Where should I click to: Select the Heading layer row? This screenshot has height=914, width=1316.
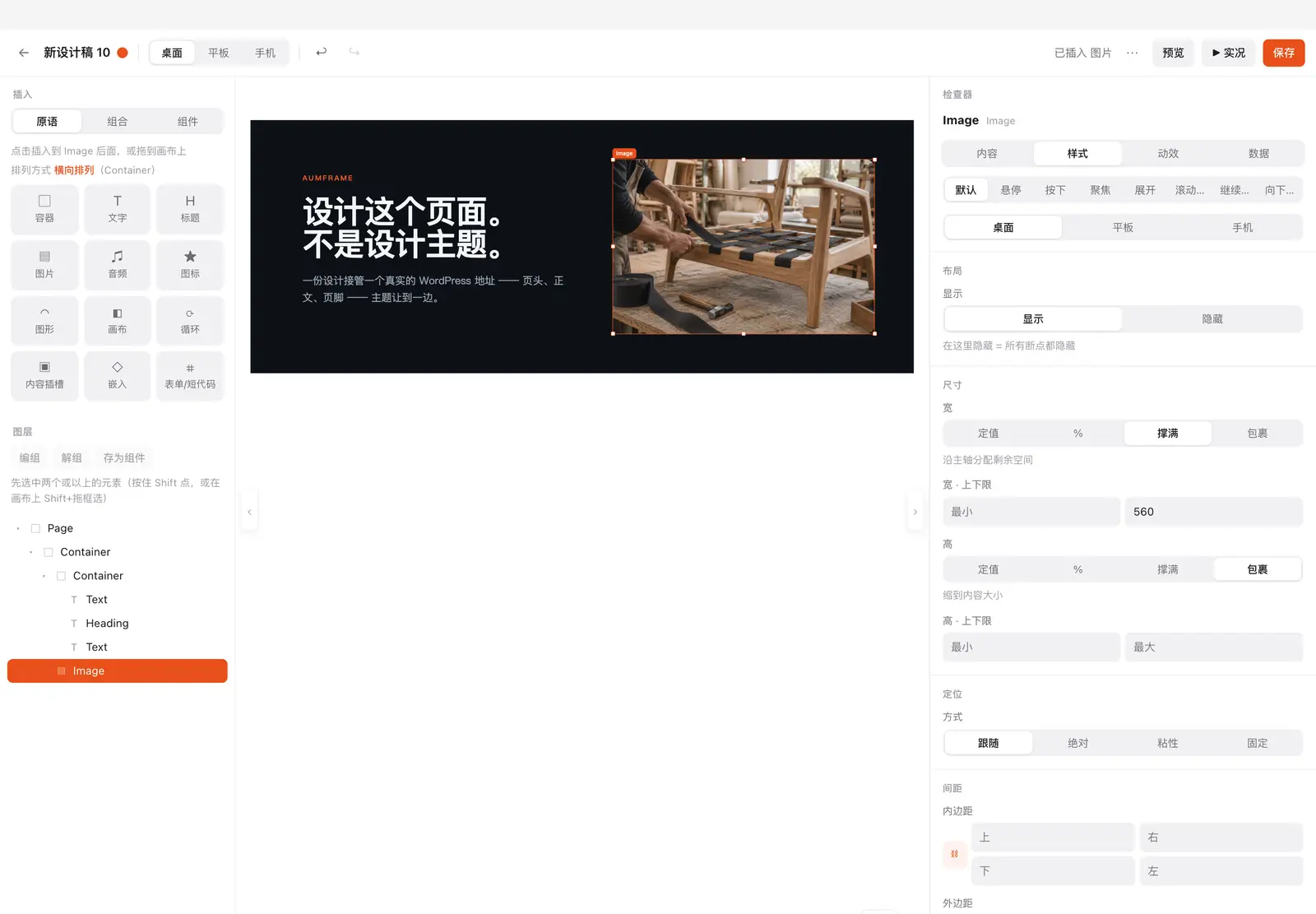tap(118, 624)
